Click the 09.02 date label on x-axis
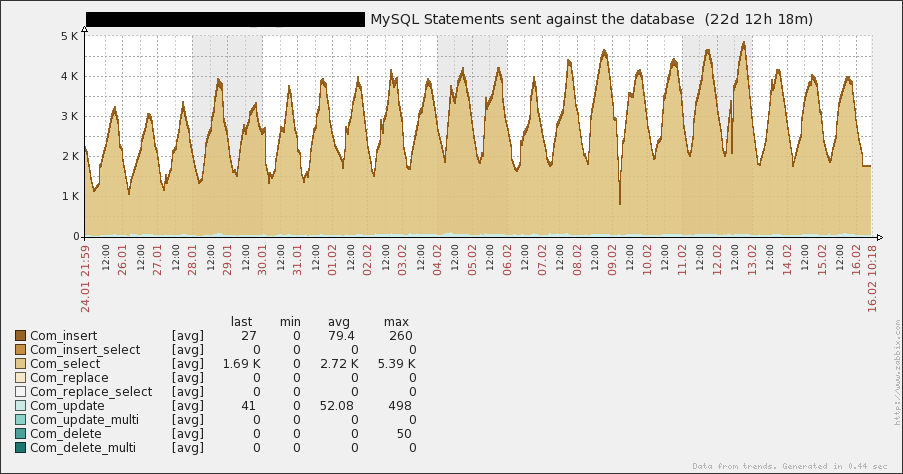 tap(612, 260)
